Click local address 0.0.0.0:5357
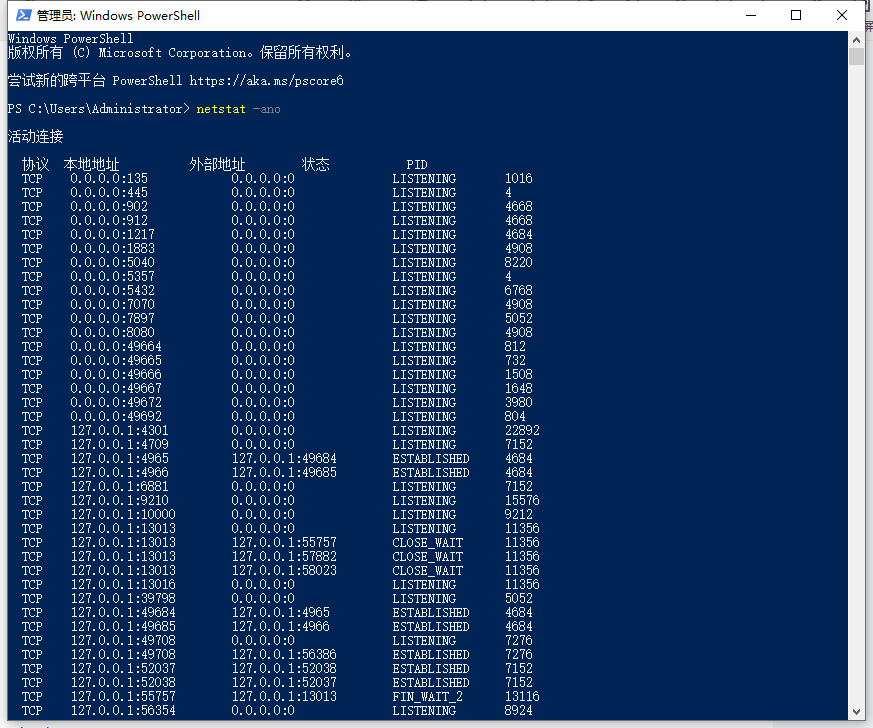This screenshot has width=873, height=728. point(112,277)
